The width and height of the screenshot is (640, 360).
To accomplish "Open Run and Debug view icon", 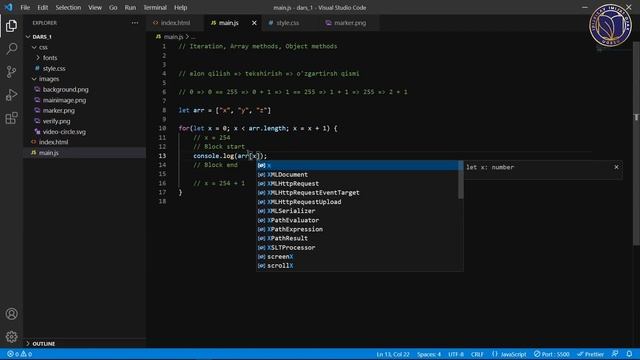I will coord(11,95).
